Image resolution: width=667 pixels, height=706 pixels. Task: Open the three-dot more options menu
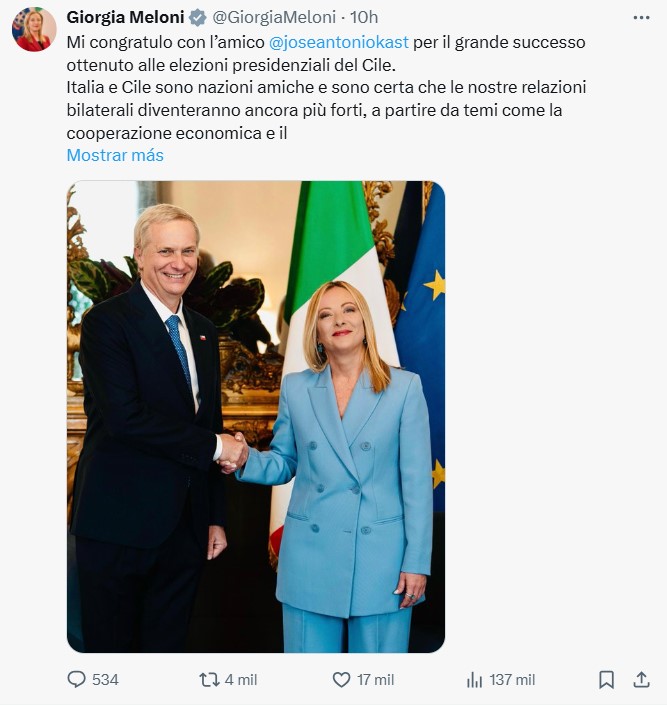pyautogui.click(x=641, y=17)
